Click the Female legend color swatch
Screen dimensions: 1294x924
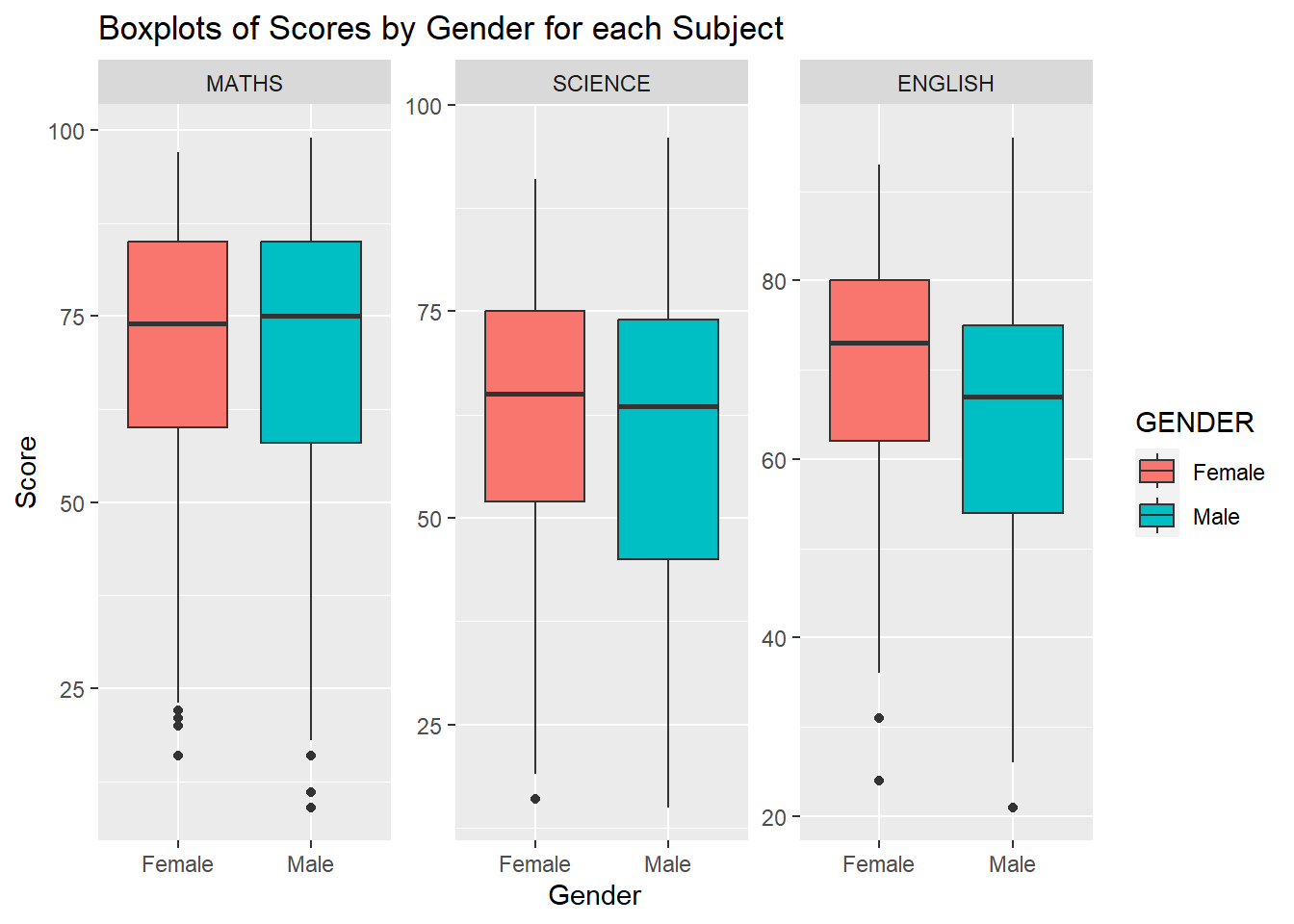[1156, 472]
